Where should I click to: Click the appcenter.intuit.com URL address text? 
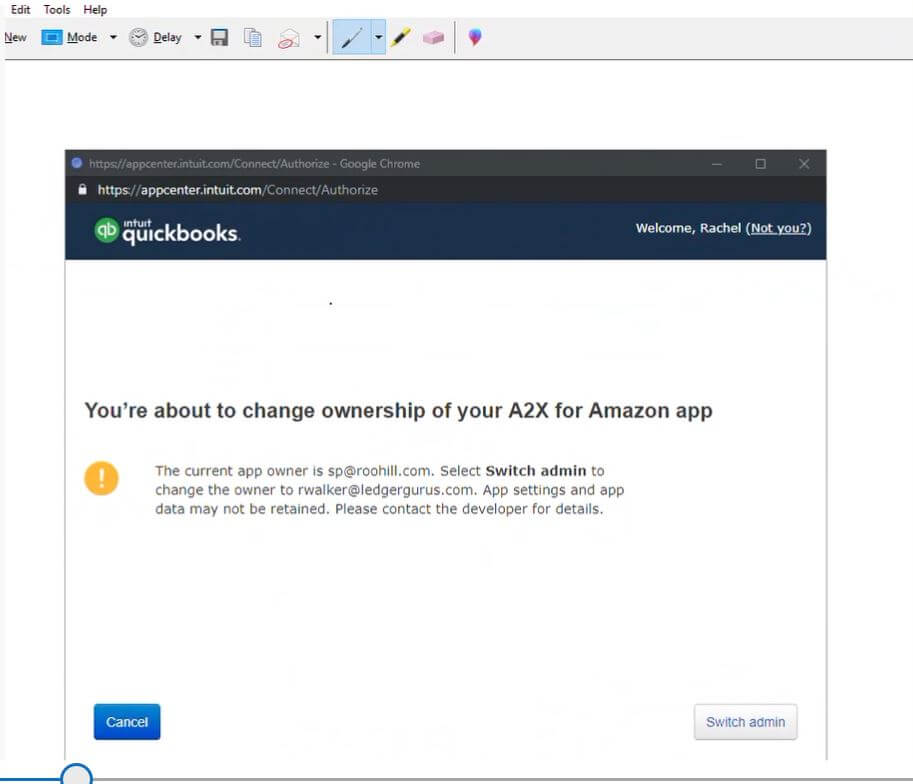238,190
